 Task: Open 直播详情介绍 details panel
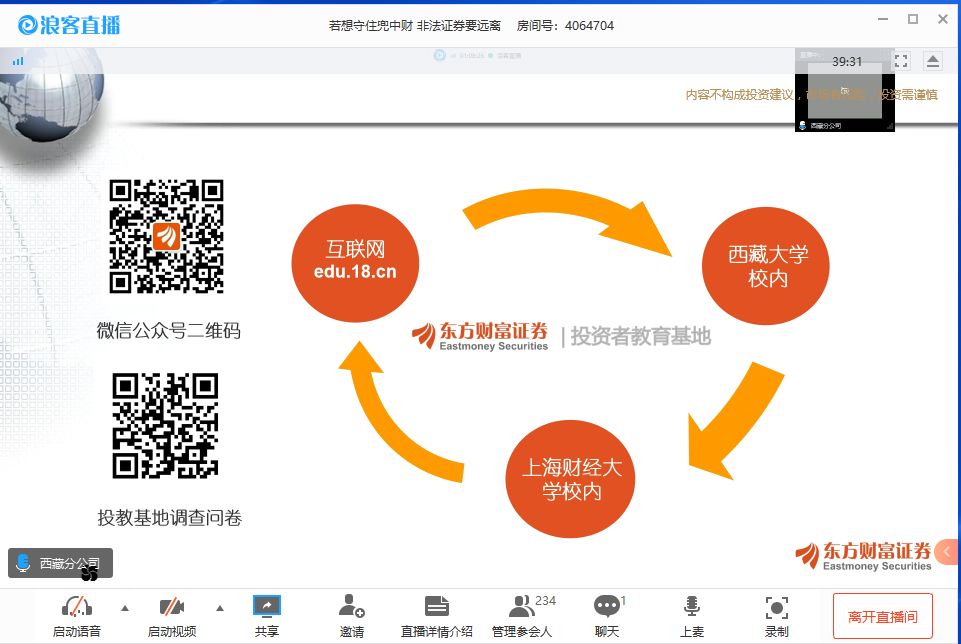[x=436, y=606]
